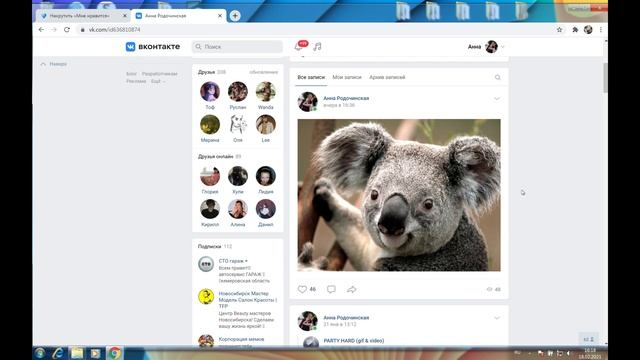
Task: Open the PARTY HARD (gif & video) link
Action: tap(353, 340)
